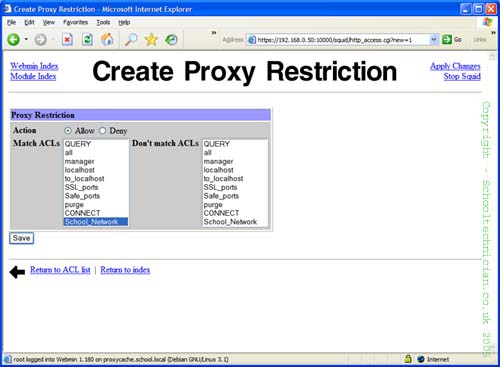Follow Return to ACL list link

[60, 270]
